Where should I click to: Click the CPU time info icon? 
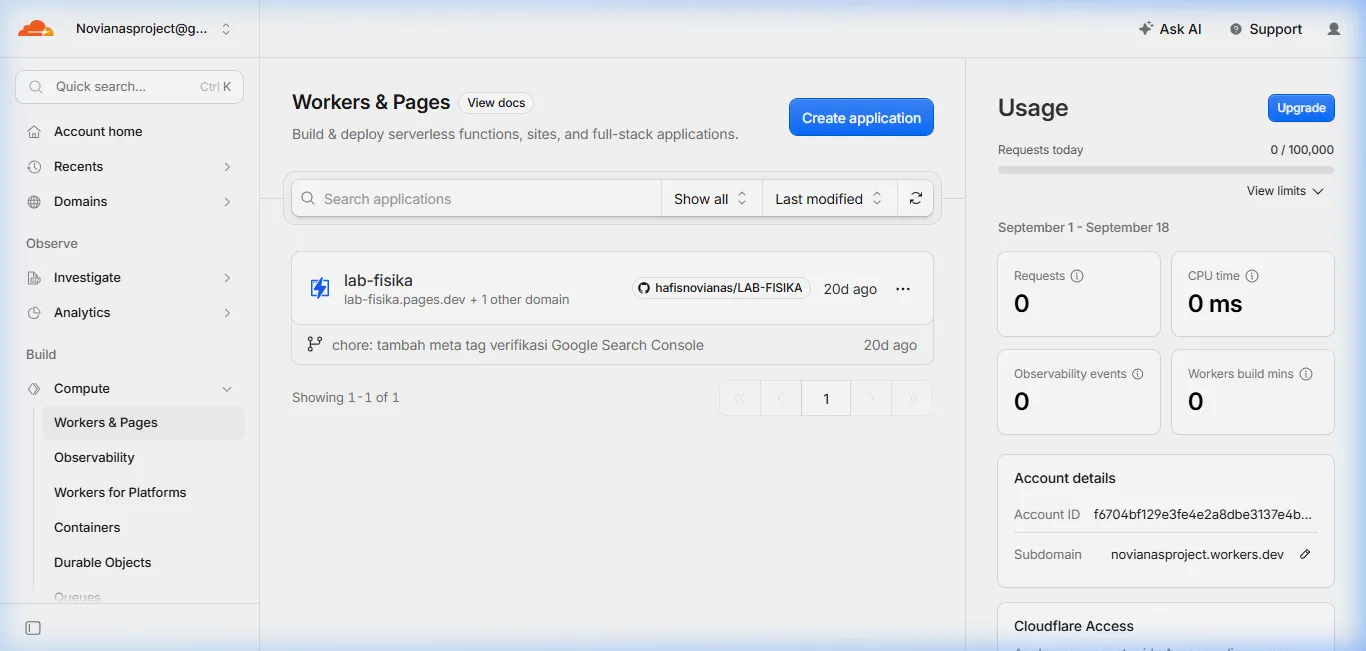pos(1252,276)
